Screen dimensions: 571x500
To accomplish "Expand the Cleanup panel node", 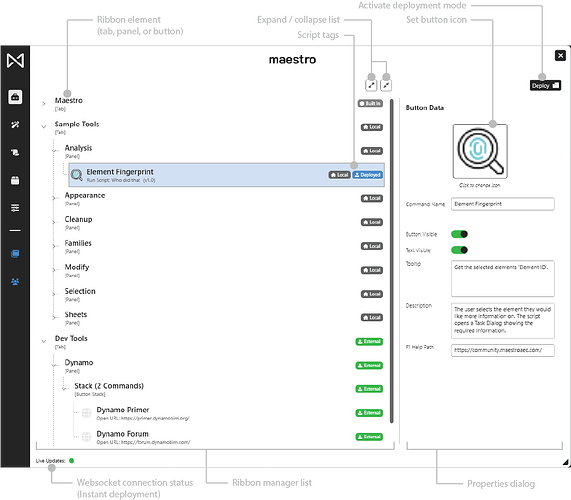I will (55, 223).
